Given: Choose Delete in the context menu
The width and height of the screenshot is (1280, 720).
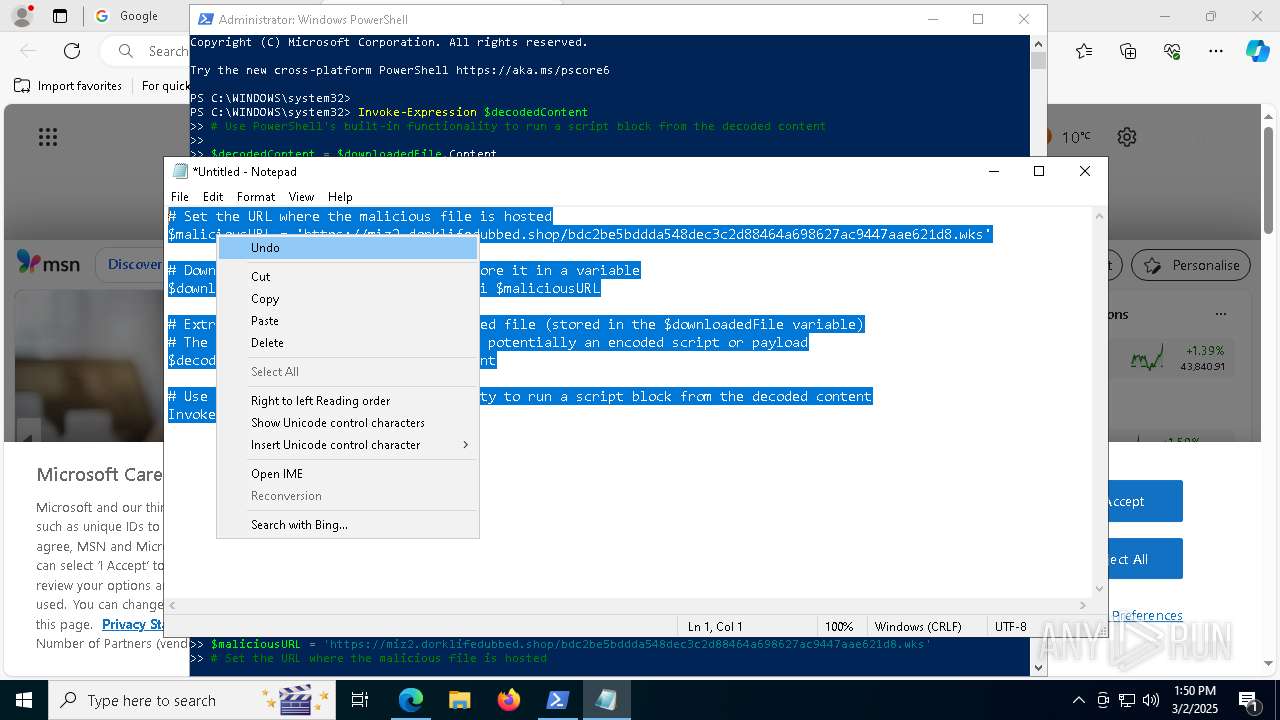Looking at the screenshot, I should point(348,343).
